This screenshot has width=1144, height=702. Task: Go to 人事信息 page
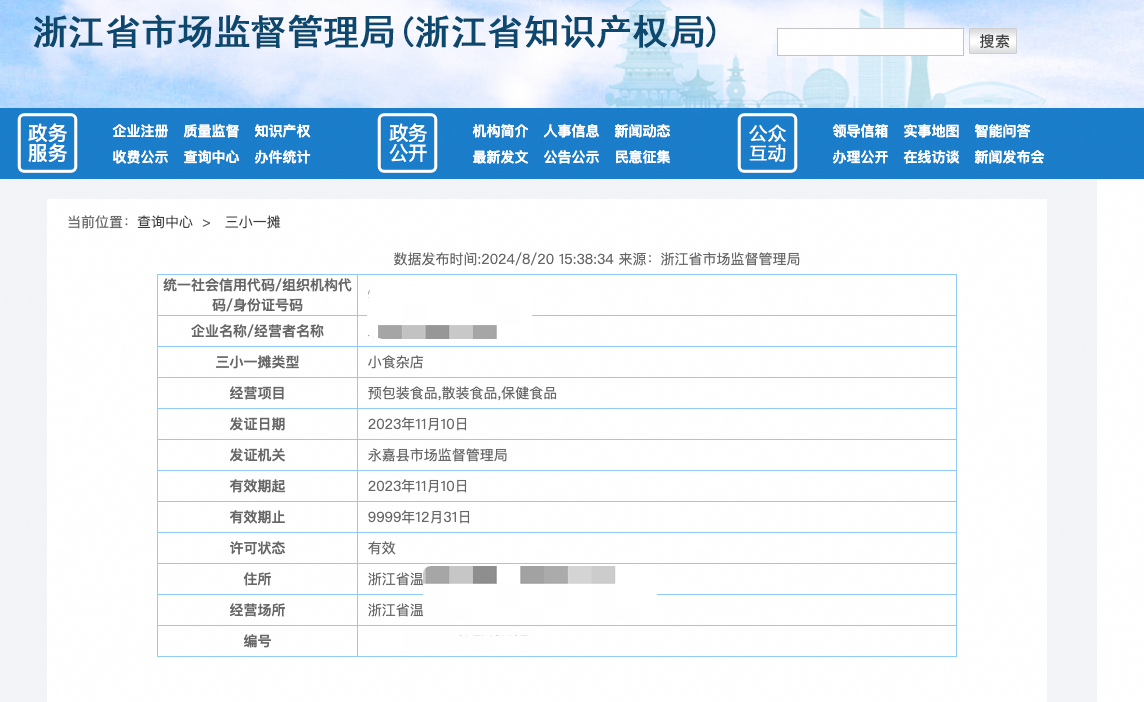click(571, 131)
